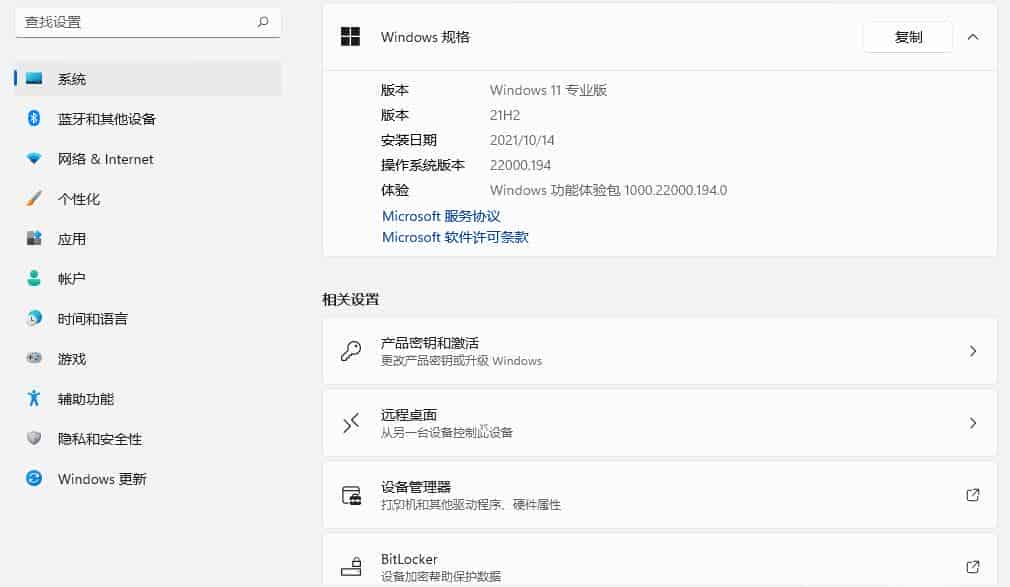Screen dimensions: 1010x587
Task: Click the gamepad icon beside 游戏
Action: pyautogui.click(x=34, y=358)
